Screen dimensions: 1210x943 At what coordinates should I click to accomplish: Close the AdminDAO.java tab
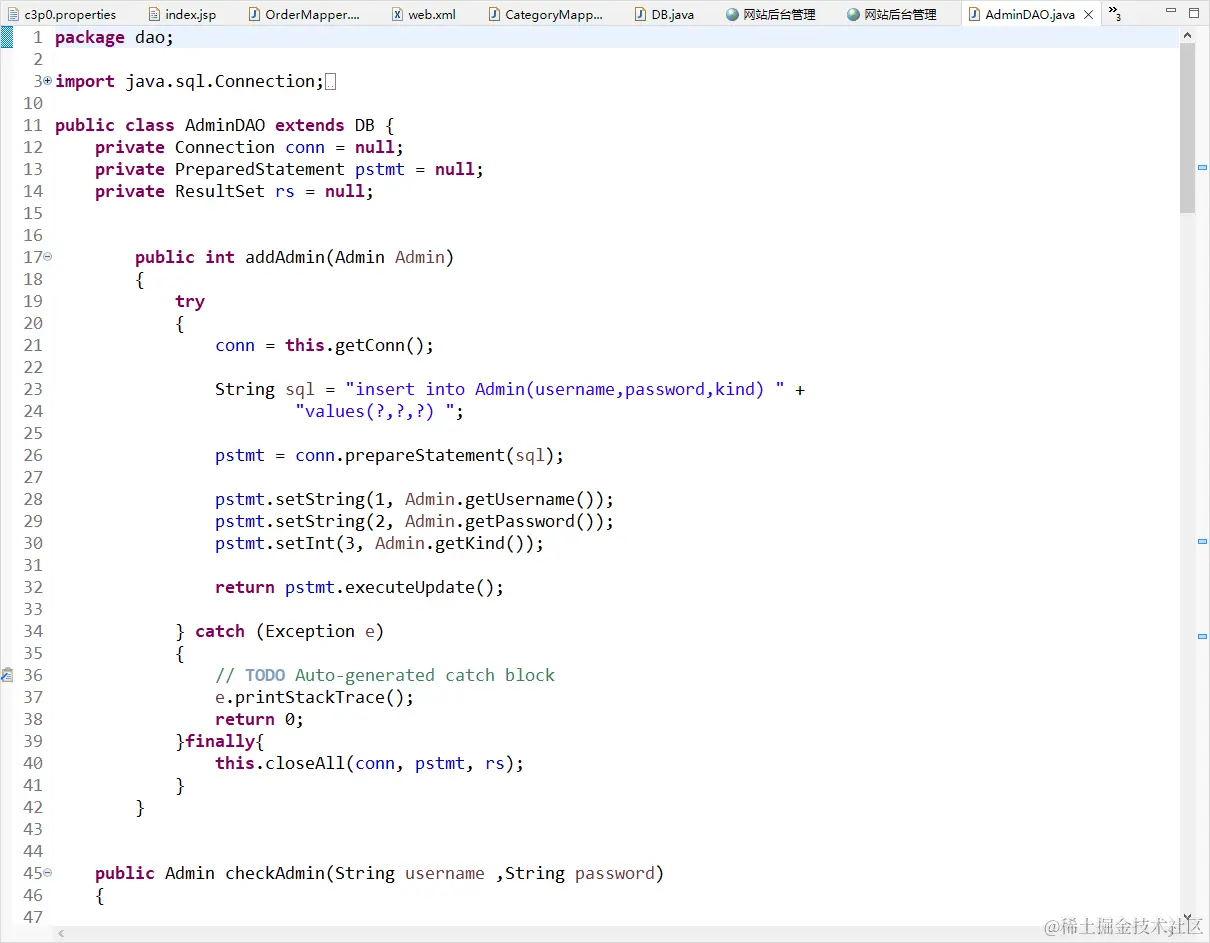tap(1089, 15)
